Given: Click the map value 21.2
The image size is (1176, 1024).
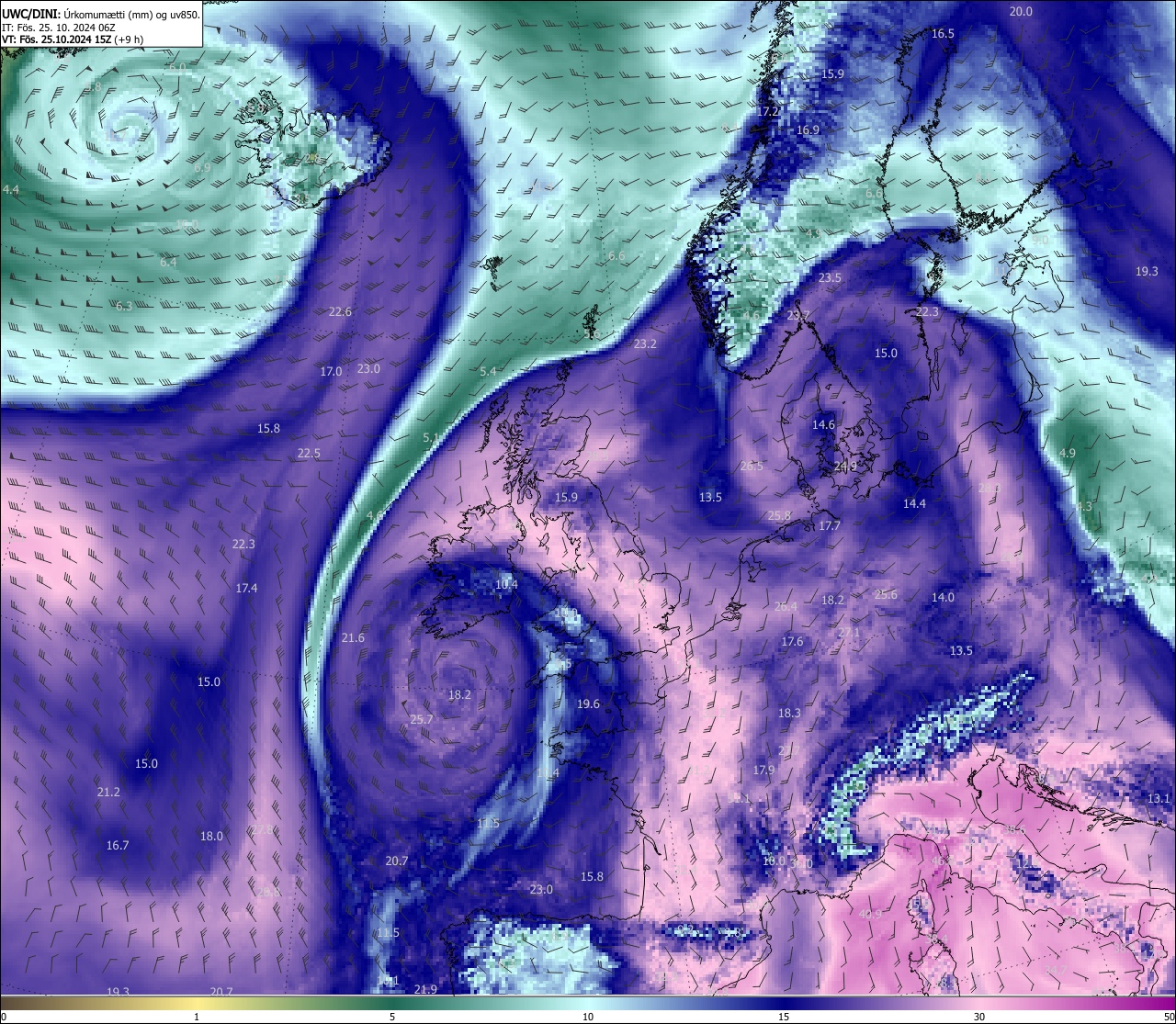Looking at the screenshot, I should [x=108, y=793].
